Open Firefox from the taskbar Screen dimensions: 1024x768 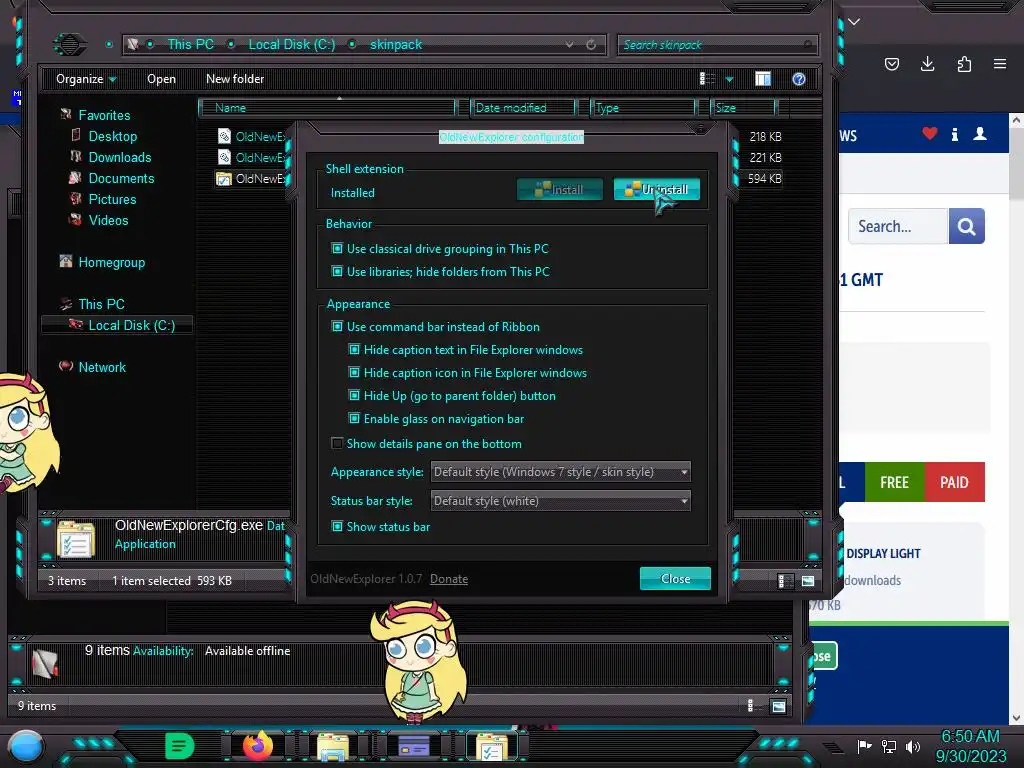pos(258,746)
